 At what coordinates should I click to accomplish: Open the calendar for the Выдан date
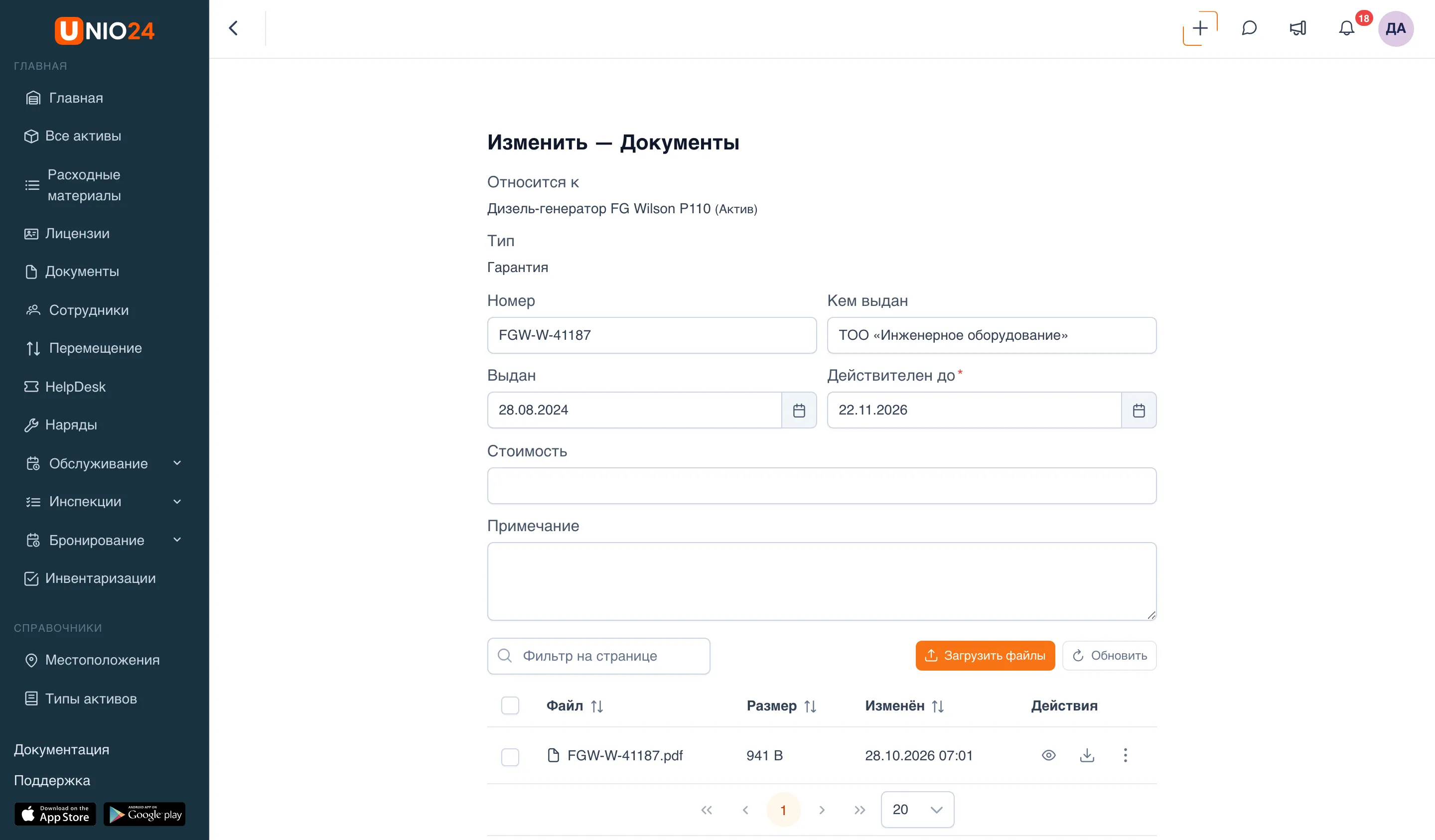[x=799, y=410]
